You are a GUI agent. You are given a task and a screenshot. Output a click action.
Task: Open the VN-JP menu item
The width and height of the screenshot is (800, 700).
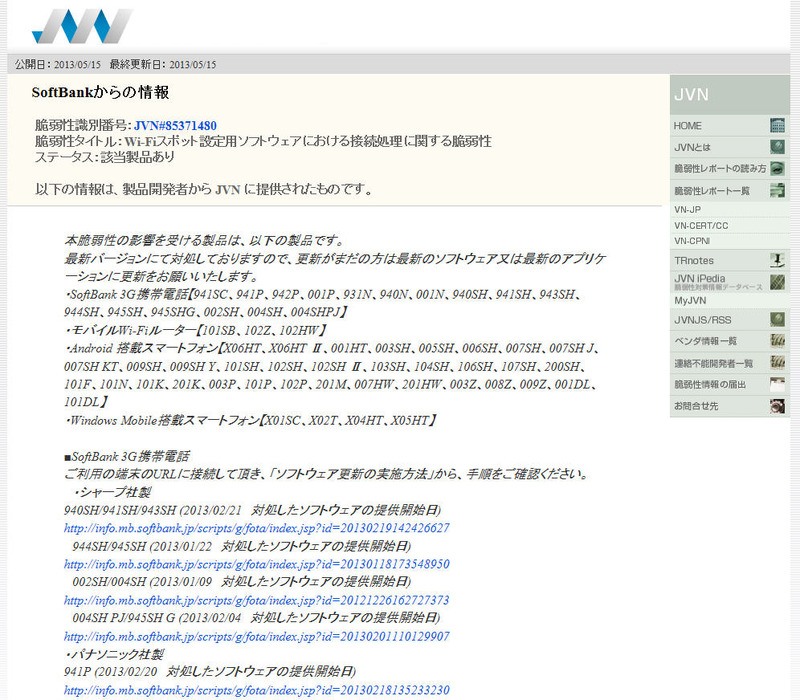pyautogui.click(x=688, y=210)
